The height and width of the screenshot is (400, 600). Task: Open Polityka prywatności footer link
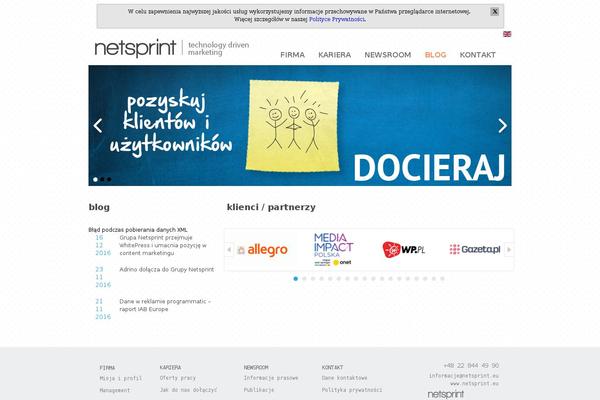pos(352,390)
